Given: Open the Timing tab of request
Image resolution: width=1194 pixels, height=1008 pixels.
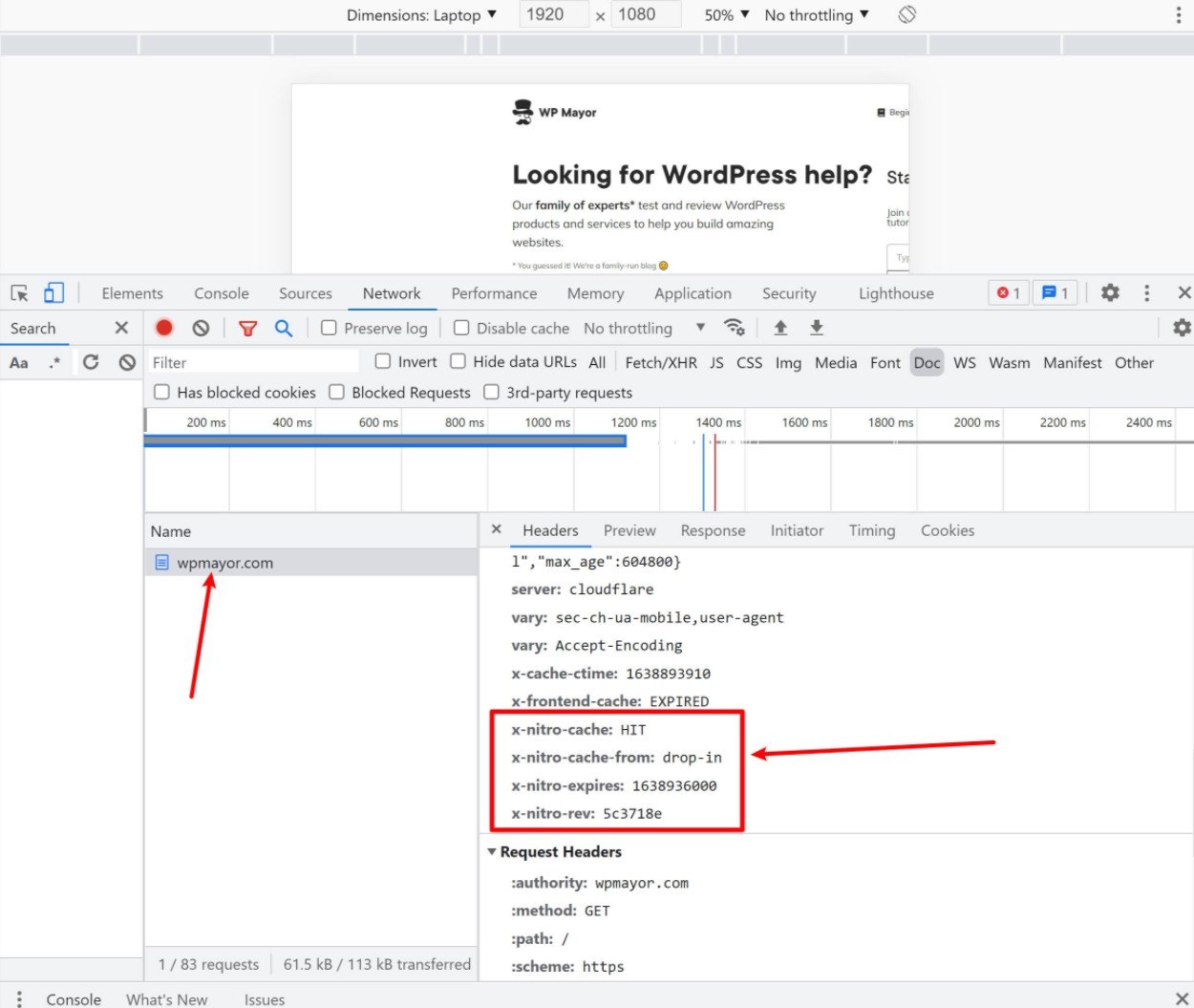Looking at the screenshot, I should pos(872,530).
